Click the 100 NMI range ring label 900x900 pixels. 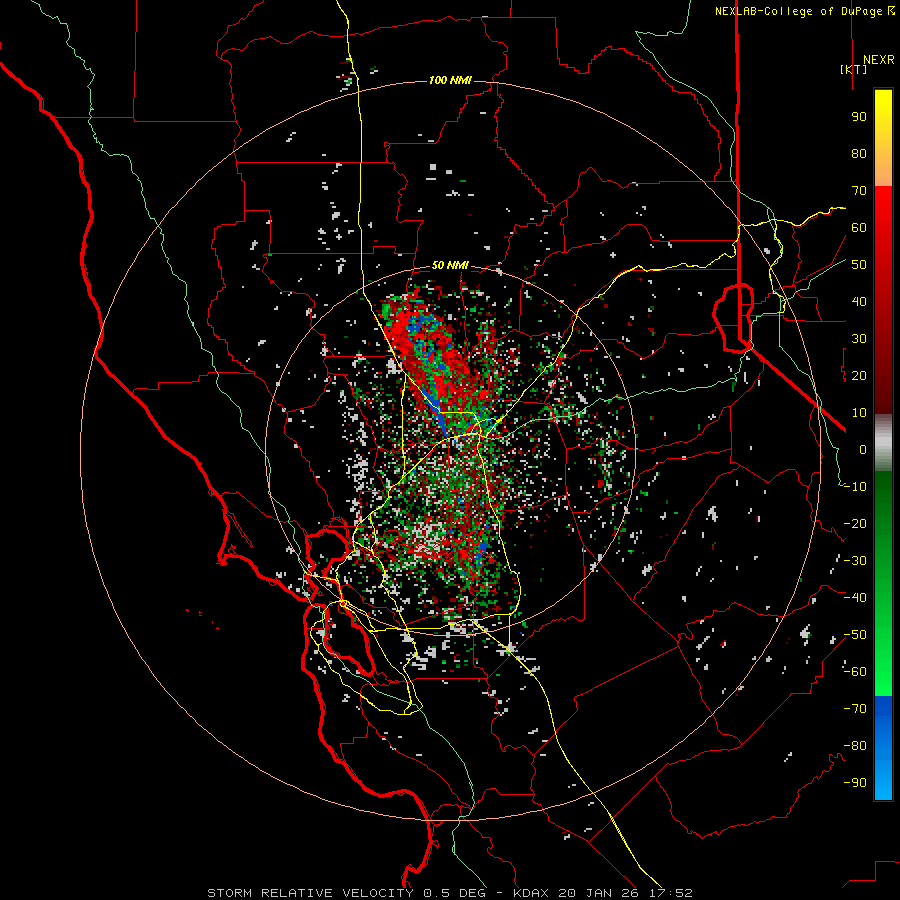coord(450,80)
